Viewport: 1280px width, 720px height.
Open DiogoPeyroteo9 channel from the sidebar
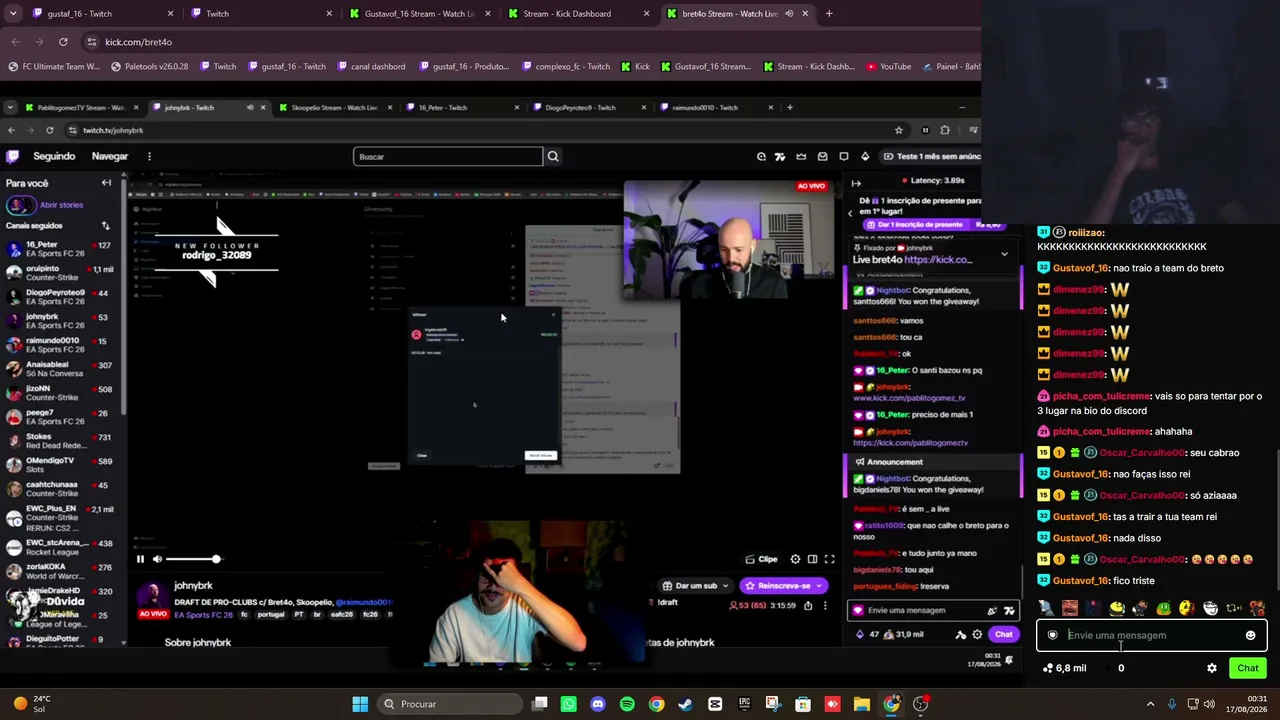coord(60,297)
